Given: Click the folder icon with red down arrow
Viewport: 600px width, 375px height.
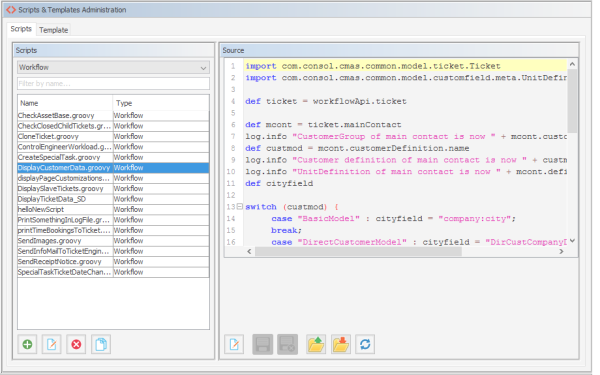Looking at the screenshot, I should click(x=341, y=344).
